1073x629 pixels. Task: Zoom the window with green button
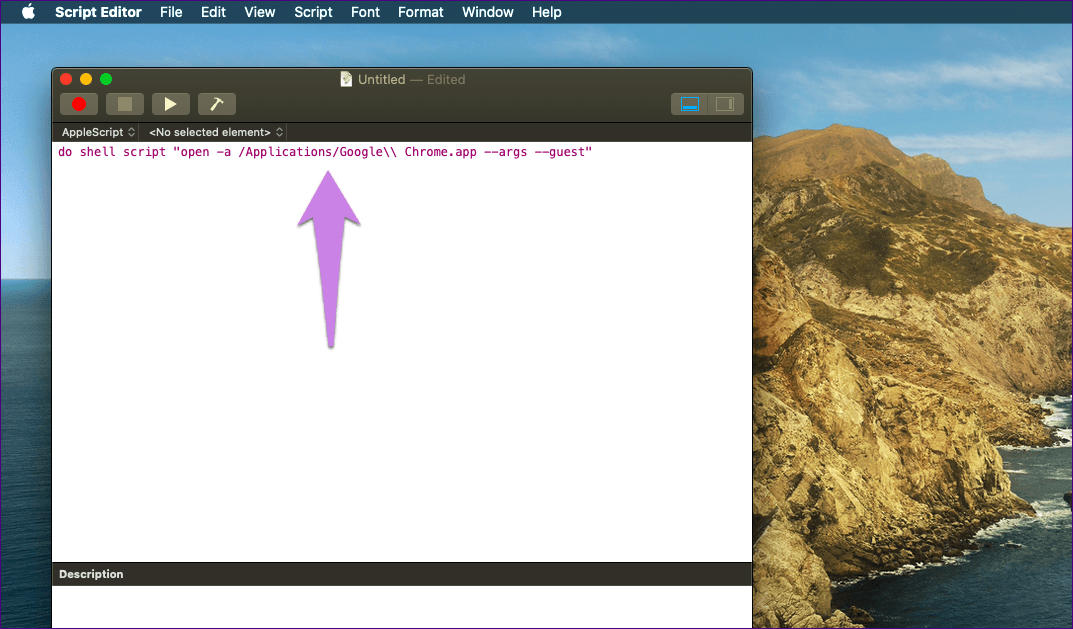pyautogui.click(x=106, y=79)
